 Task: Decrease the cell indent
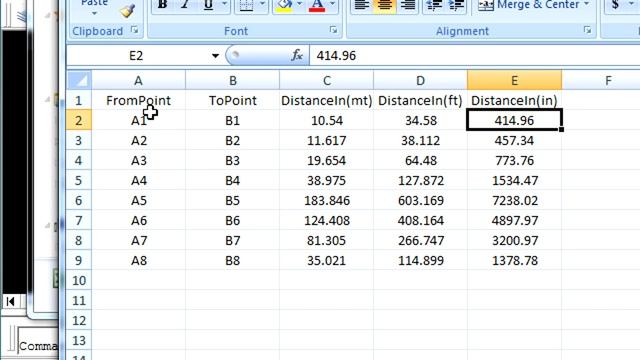tap(433, 5)
